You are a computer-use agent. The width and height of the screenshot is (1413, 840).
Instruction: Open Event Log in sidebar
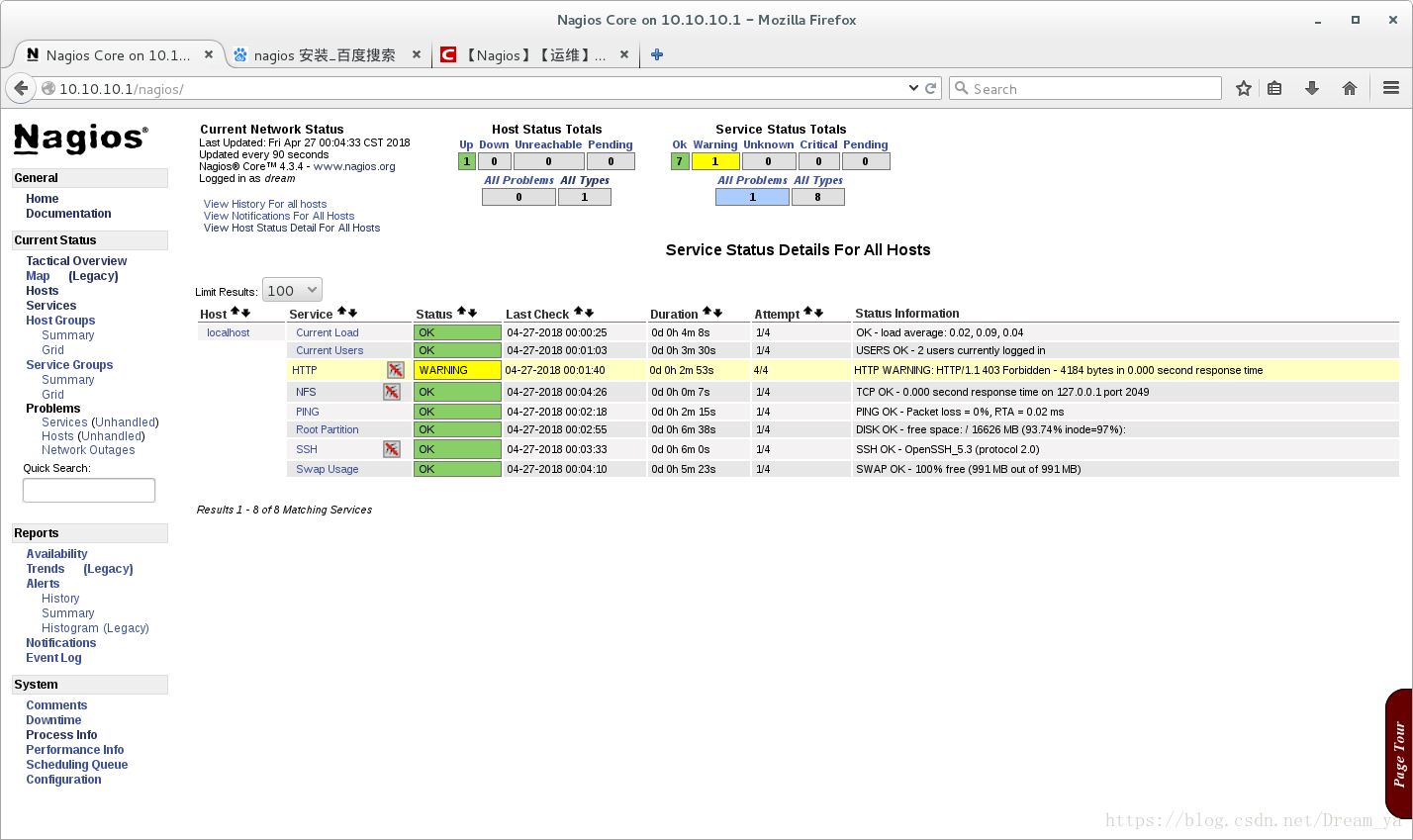pyautogui.click(x=53, y=658)
